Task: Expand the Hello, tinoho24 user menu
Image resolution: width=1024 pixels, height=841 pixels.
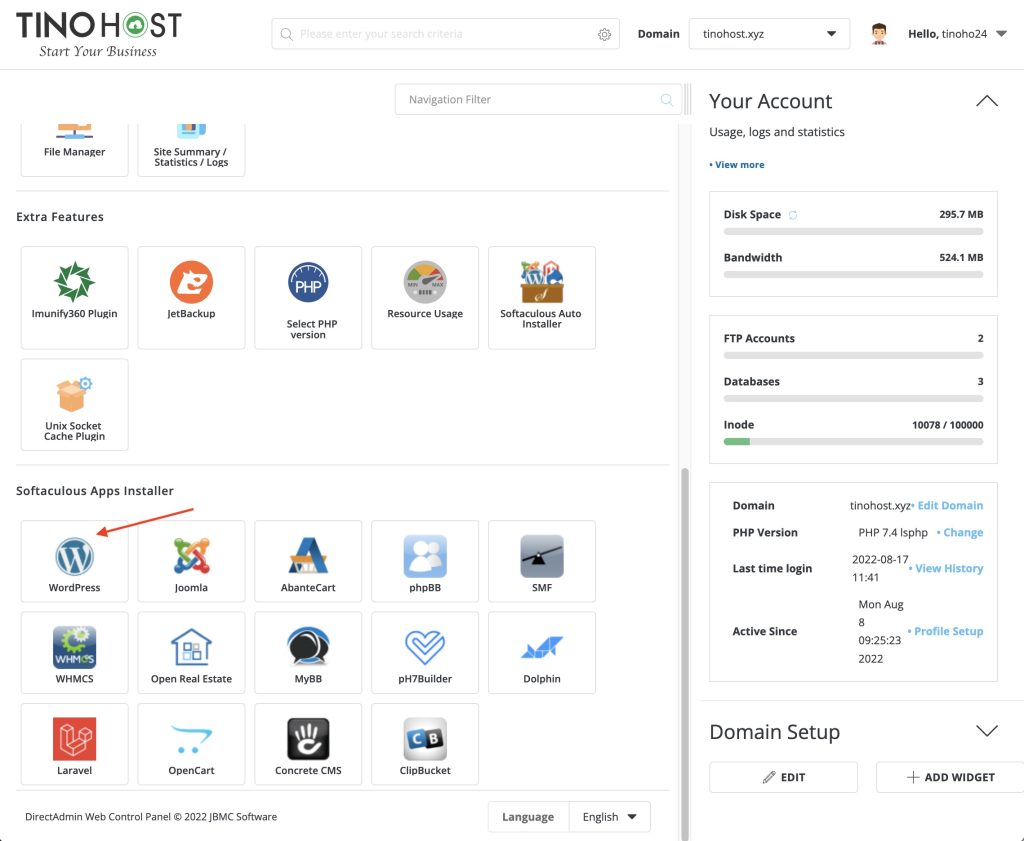Action: (x=957, y=34)
